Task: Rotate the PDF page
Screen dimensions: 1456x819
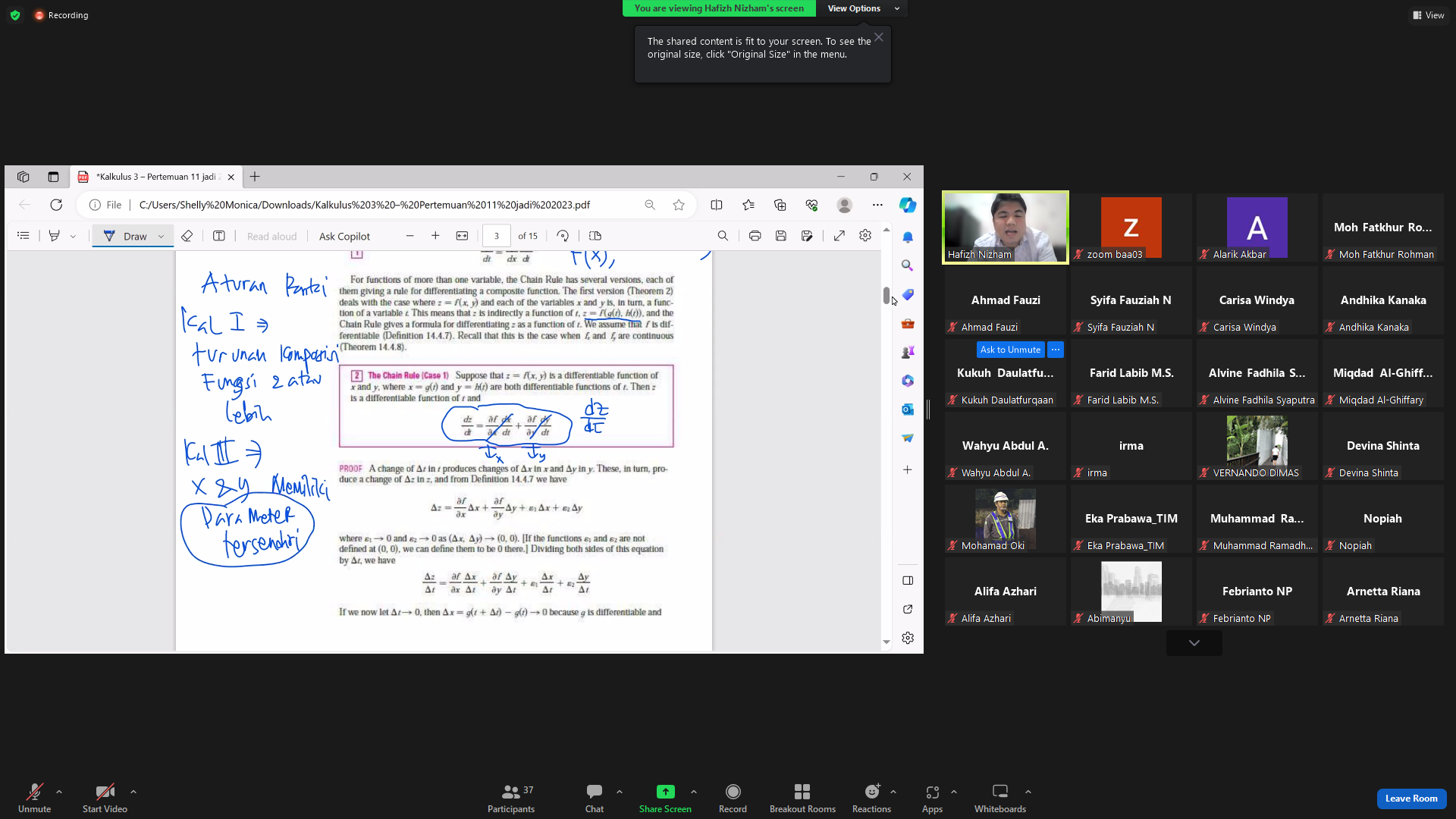Action: click(x=563, y=236)
